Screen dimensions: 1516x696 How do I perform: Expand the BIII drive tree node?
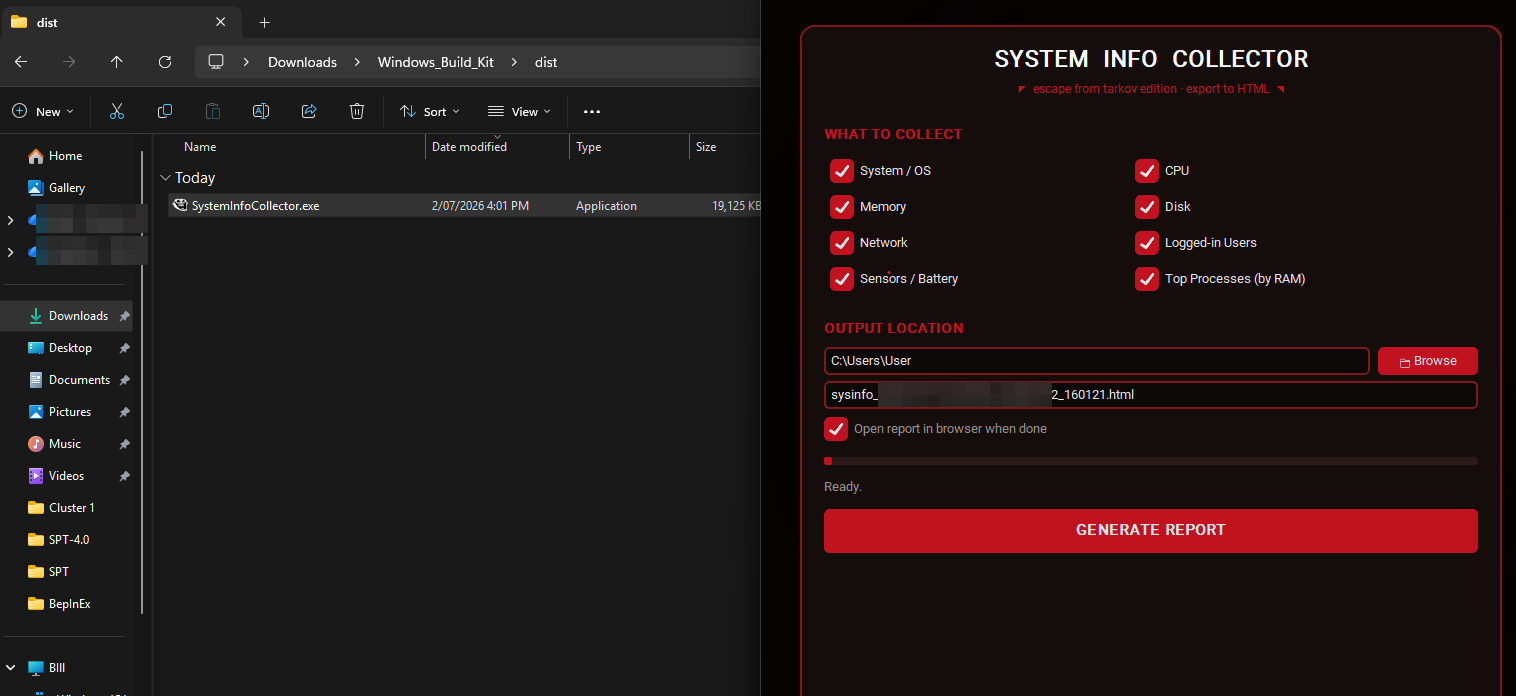[11, 668]
